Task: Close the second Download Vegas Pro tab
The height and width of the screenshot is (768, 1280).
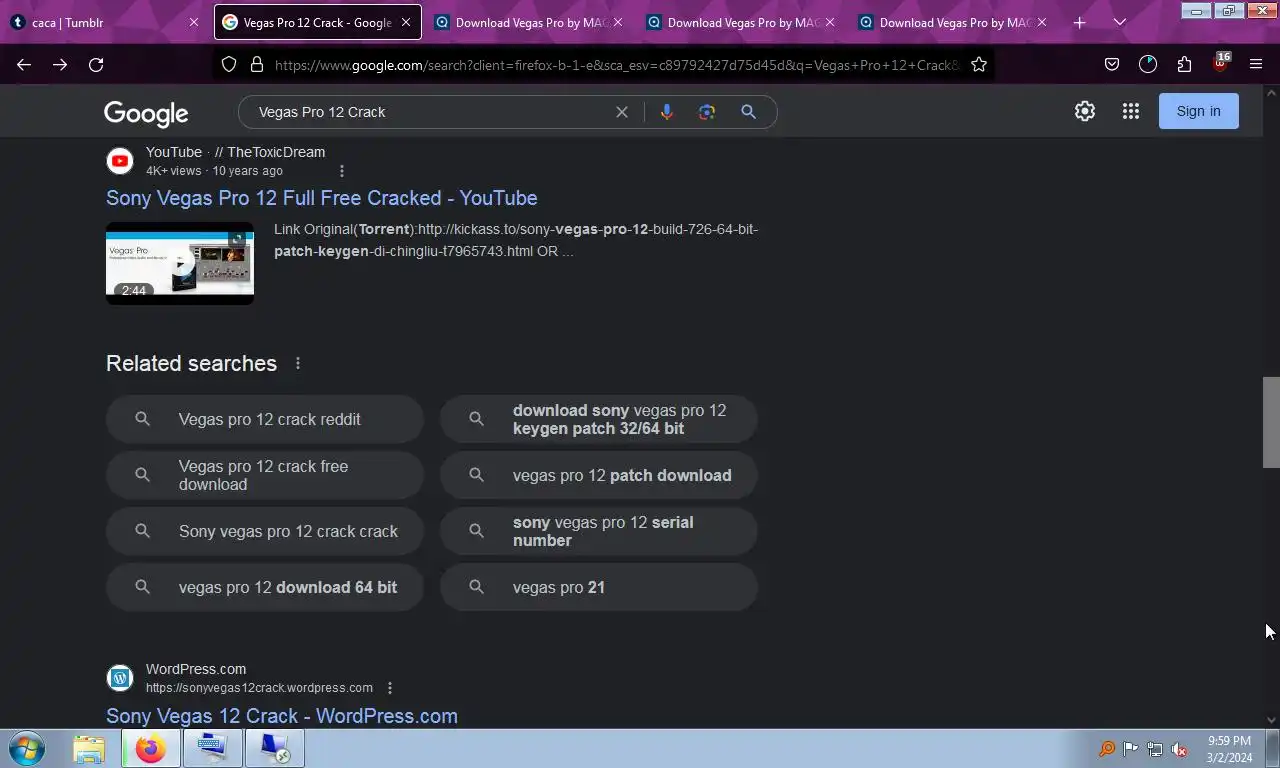Action: [830, 22]
